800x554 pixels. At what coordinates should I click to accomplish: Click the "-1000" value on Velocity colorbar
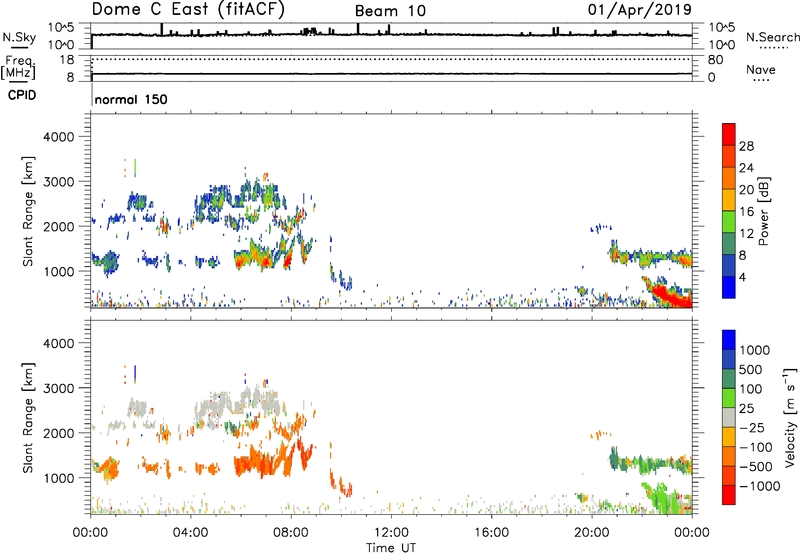click(x=759, y=486)
